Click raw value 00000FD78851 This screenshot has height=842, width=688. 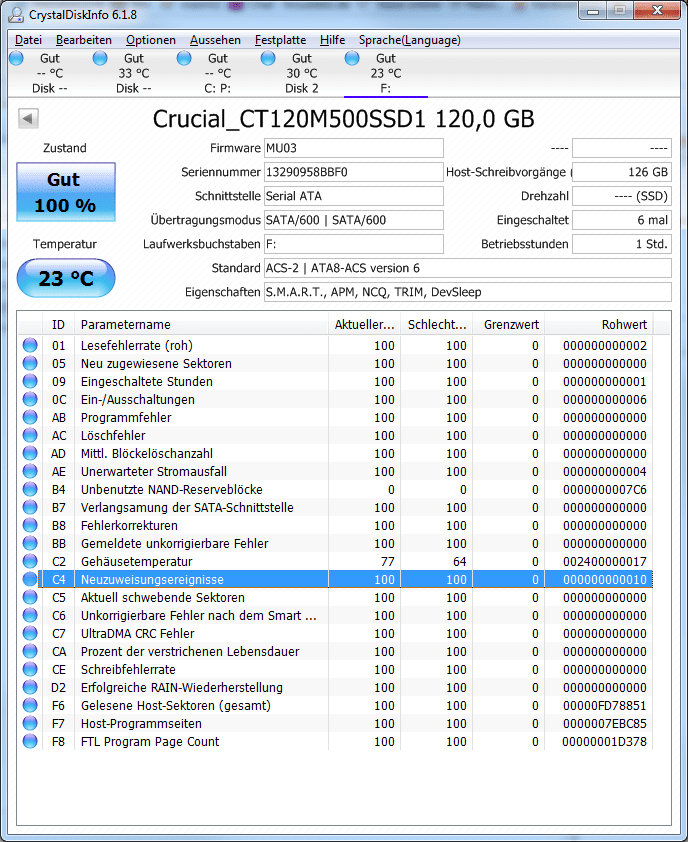coord(605,705)
